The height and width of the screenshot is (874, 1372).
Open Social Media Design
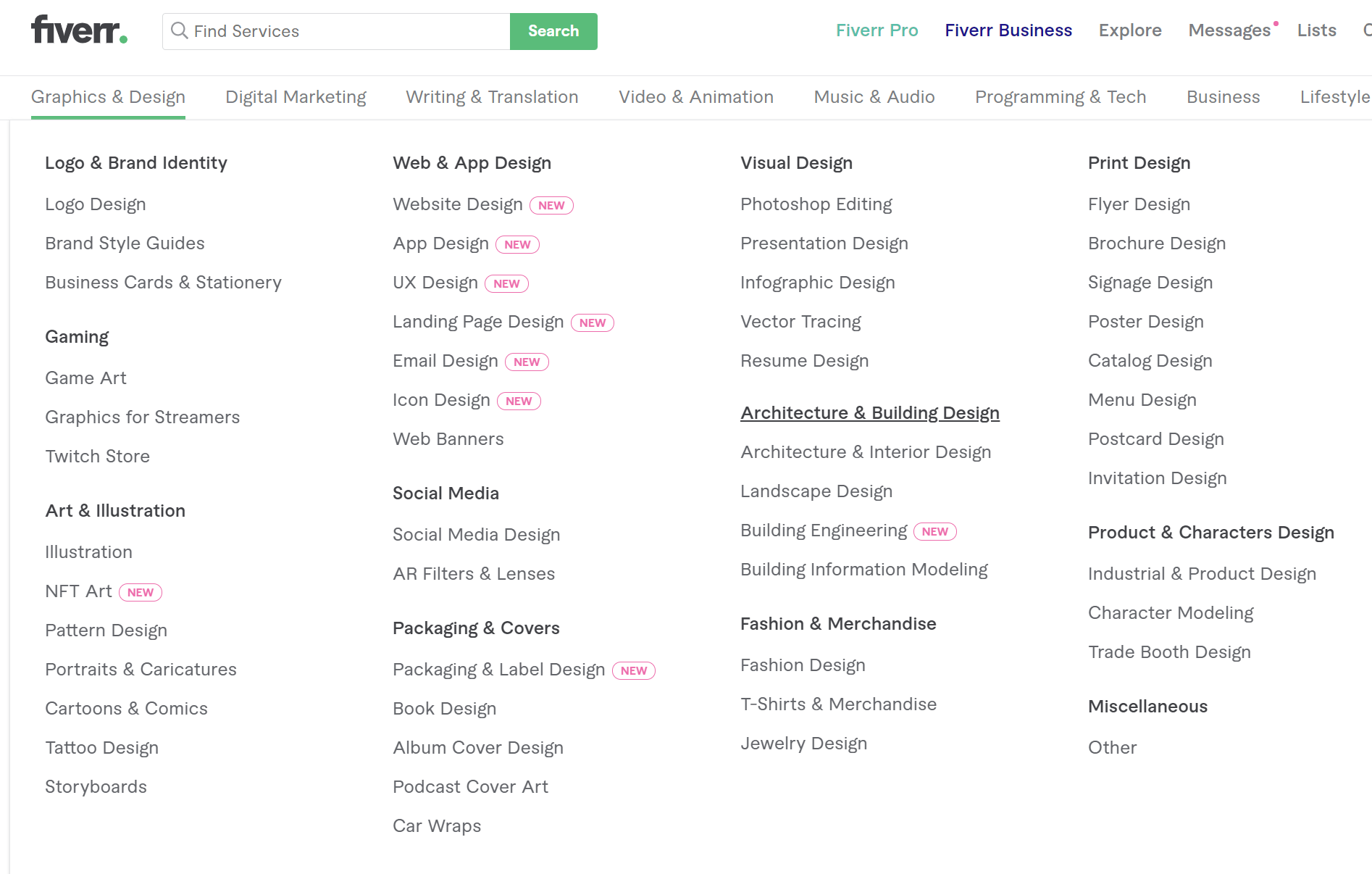pyautogui.click(x=477, y=535)
